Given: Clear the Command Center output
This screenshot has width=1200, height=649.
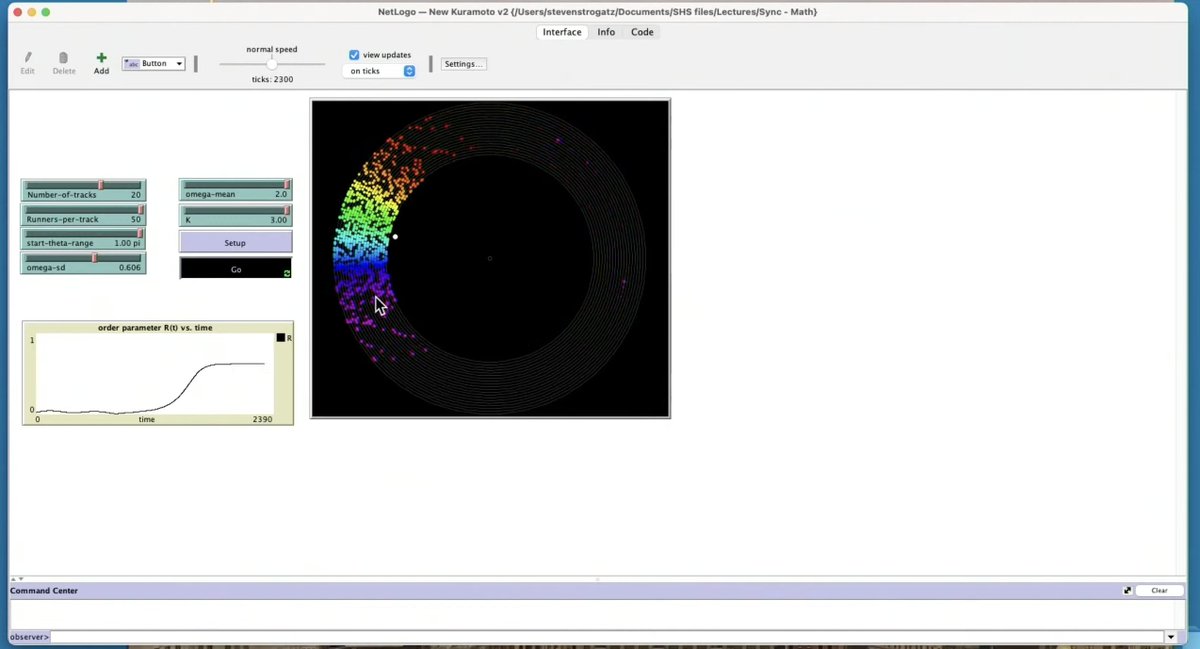Looking at the screenshot, I should (1159, 591).
